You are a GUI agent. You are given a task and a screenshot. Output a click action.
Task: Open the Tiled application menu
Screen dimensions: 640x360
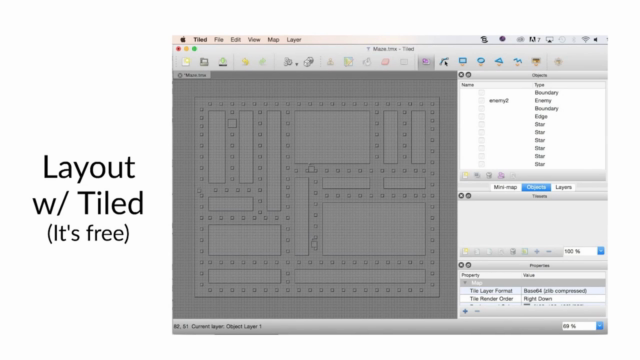tap(200, 40)
